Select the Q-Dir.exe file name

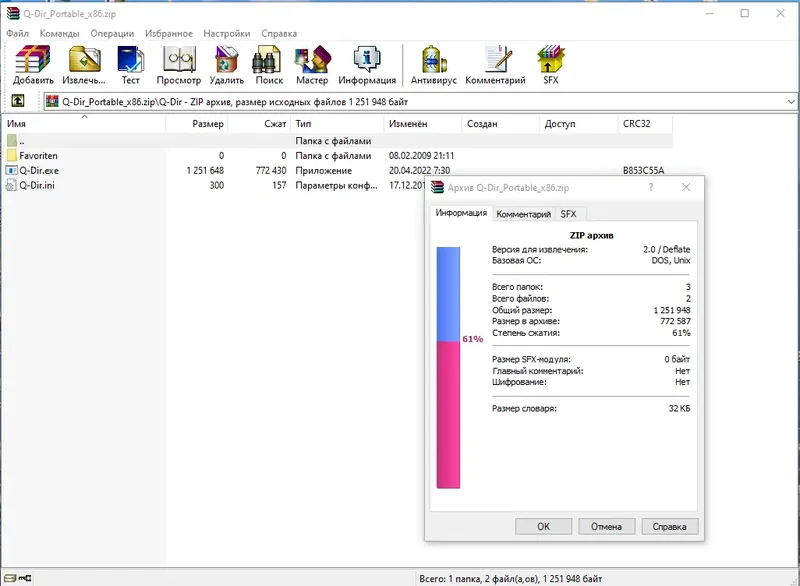click(x=39, y=170)
